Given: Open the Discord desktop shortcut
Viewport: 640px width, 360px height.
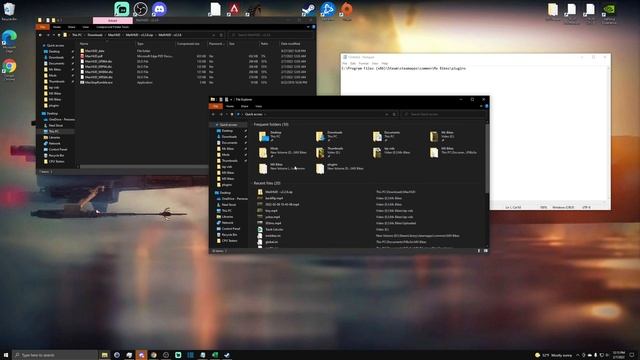Looking at the screenshot, I should pyautogui.click(x=159, y=9).
